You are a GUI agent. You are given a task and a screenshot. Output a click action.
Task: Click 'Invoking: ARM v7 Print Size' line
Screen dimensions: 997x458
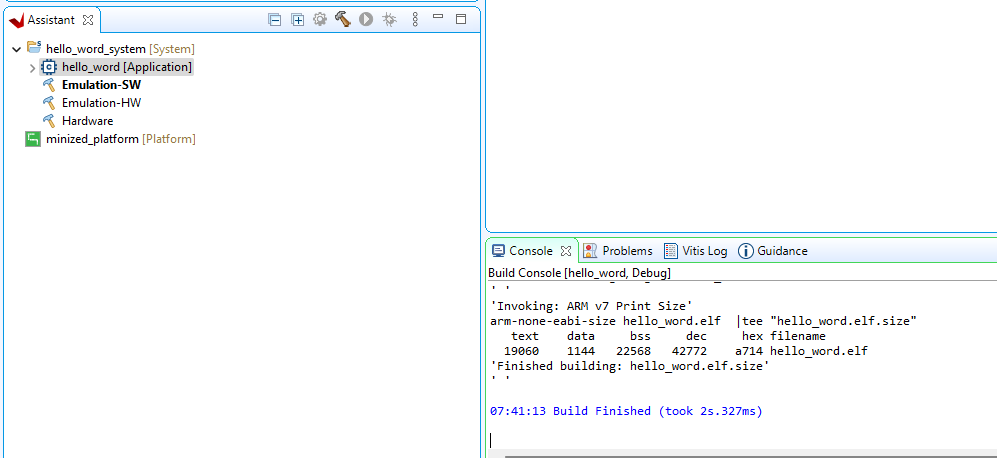click(x=591, y=305)
